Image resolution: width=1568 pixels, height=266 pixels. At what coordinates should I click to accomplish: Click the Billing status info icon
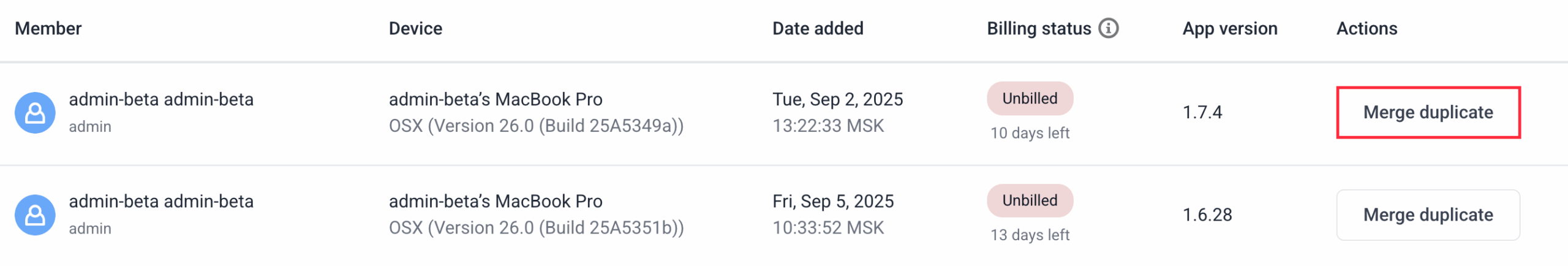tap(1108, 28)
